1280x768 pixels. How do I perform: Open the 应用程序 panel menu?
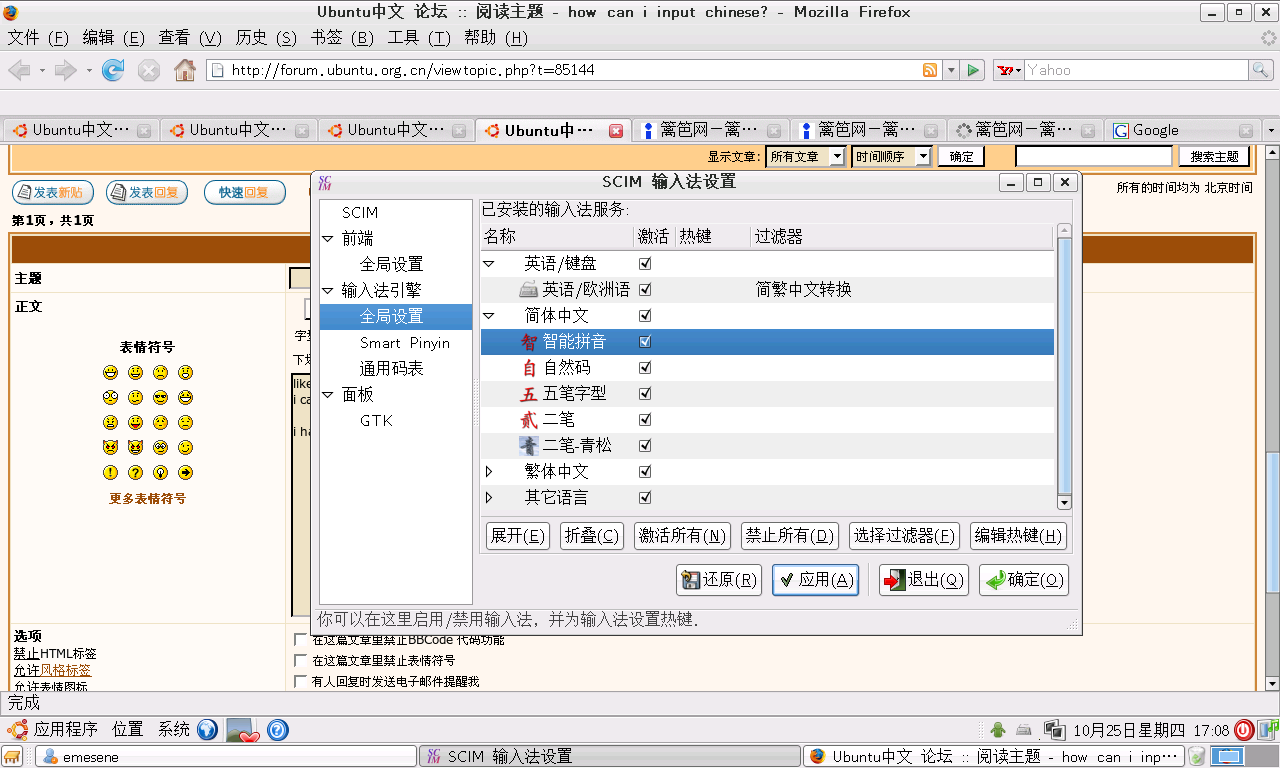point(54,730)
